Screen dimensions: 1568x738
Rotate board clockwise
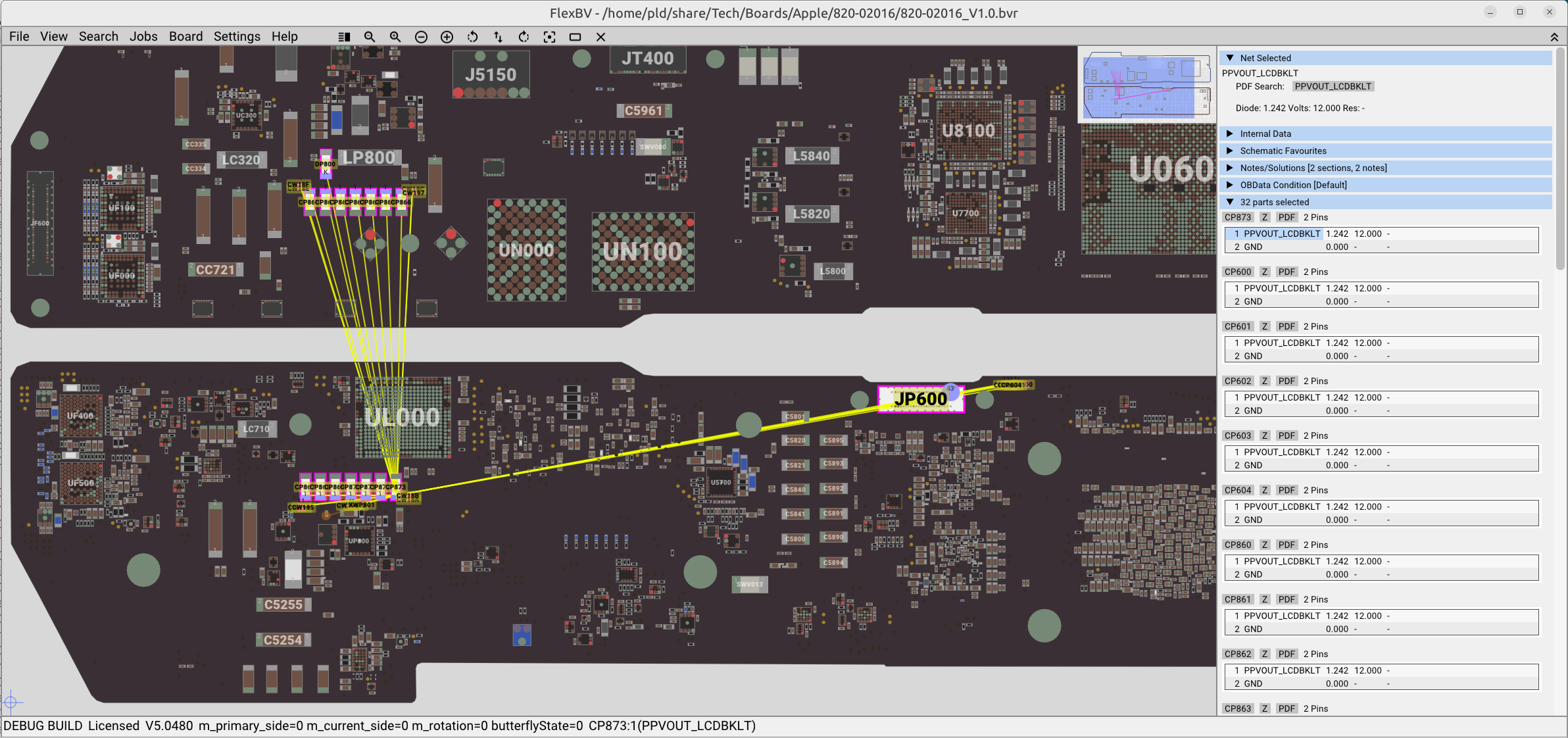point(524,37)
